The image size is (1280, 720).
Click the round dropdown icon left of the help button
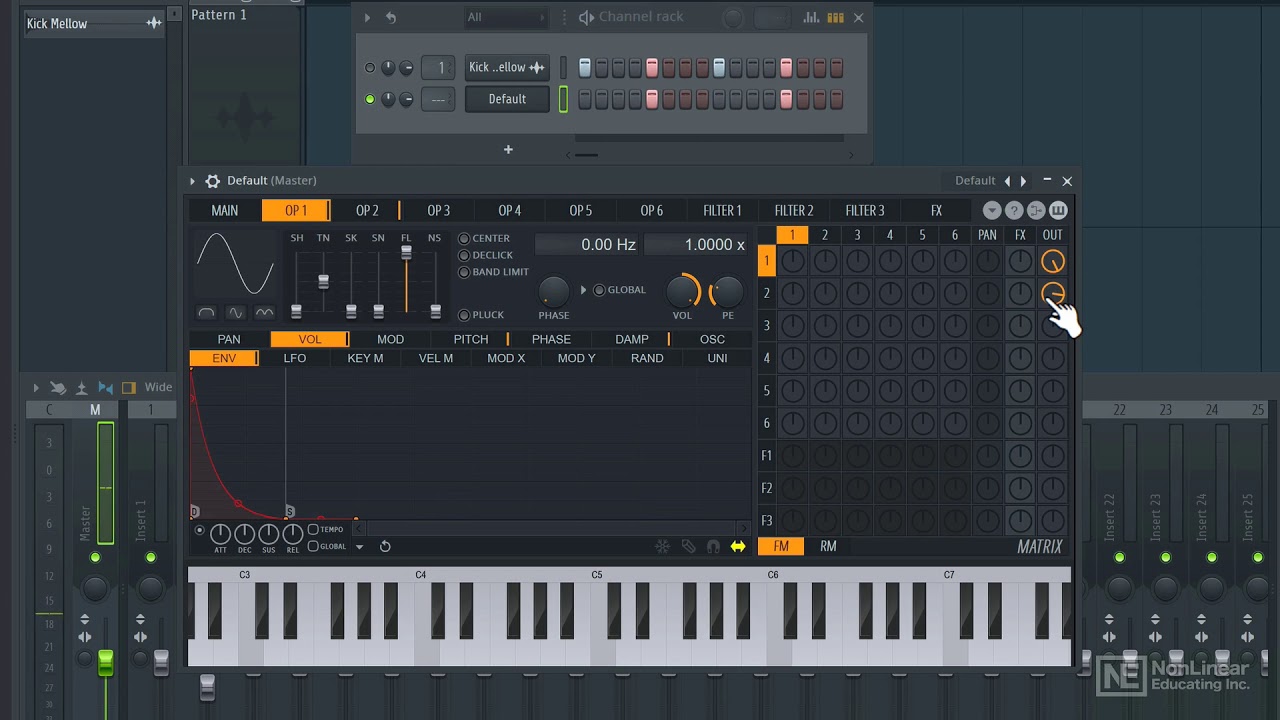coord(992,210)
